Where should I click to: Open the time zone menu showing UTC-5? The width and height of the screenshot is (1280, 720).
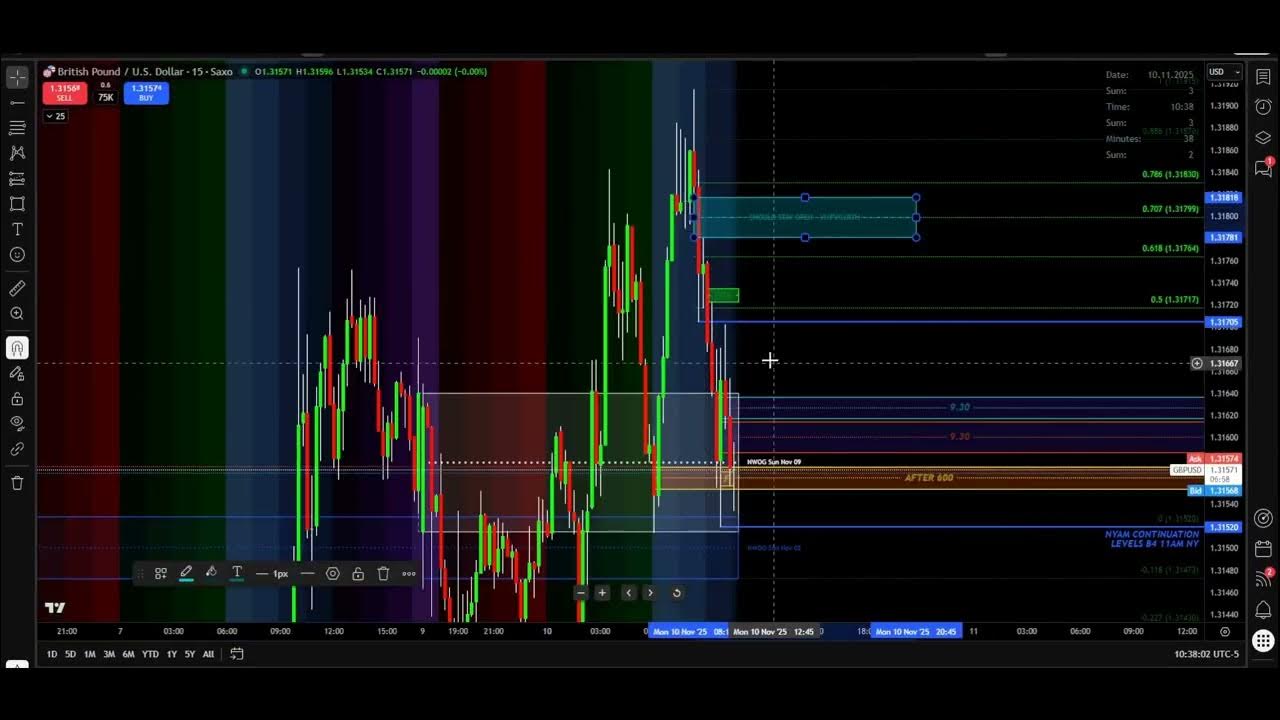tap(1207, 654)
